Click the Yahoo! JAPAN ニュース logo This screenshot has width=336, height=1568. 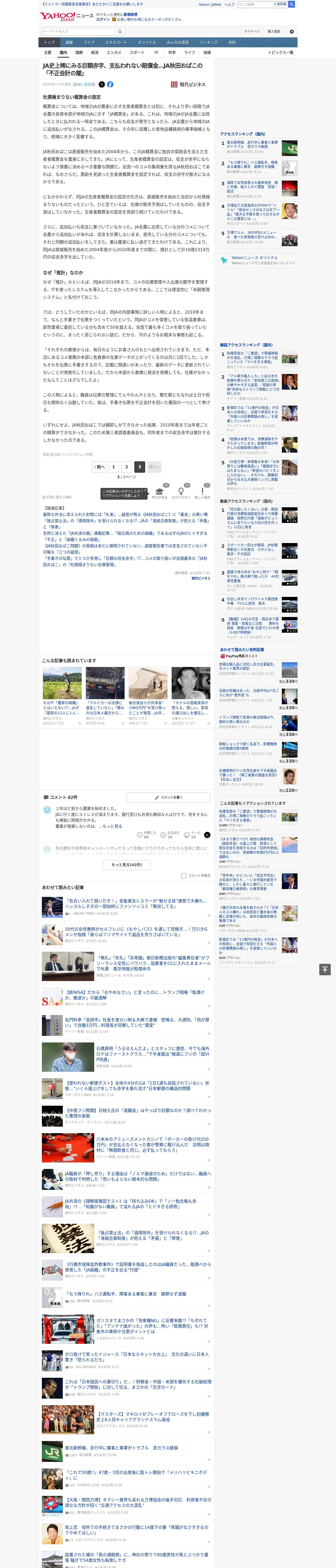tap(66, 16)
